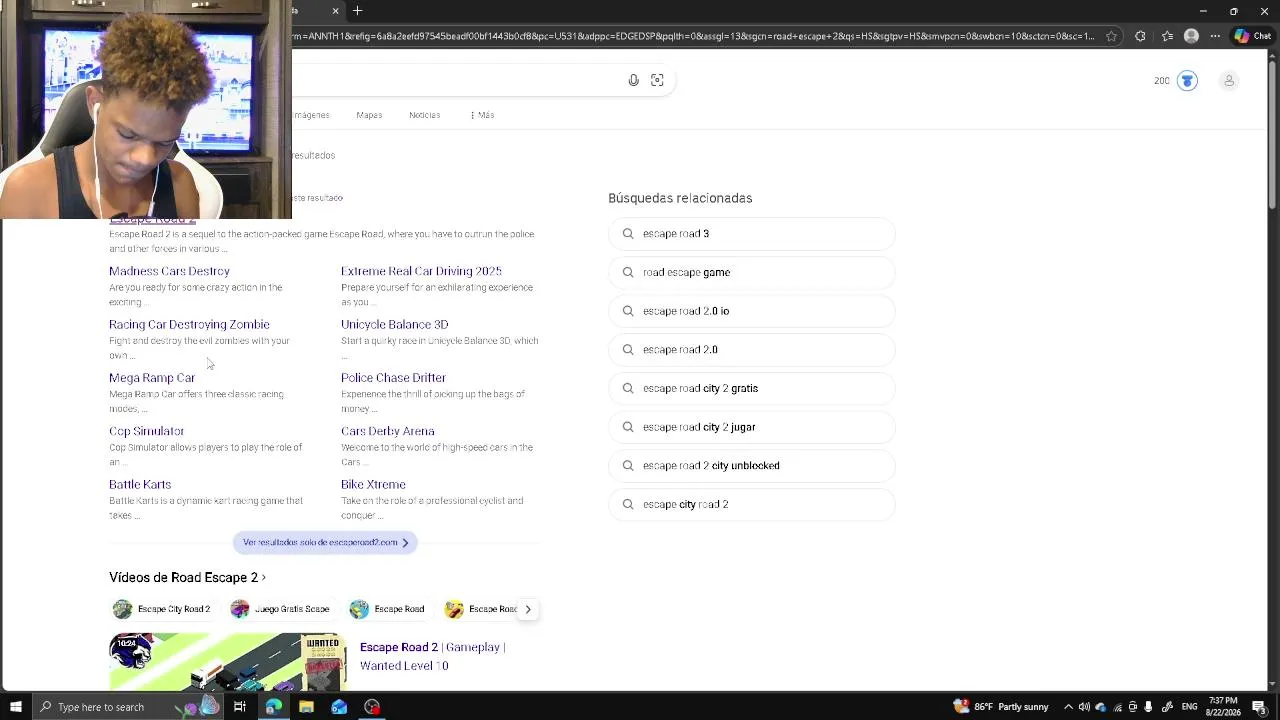Open Escape Road 2 Gameplay Wanted Level link
The image size is (1280, 720).
[432, 656]
